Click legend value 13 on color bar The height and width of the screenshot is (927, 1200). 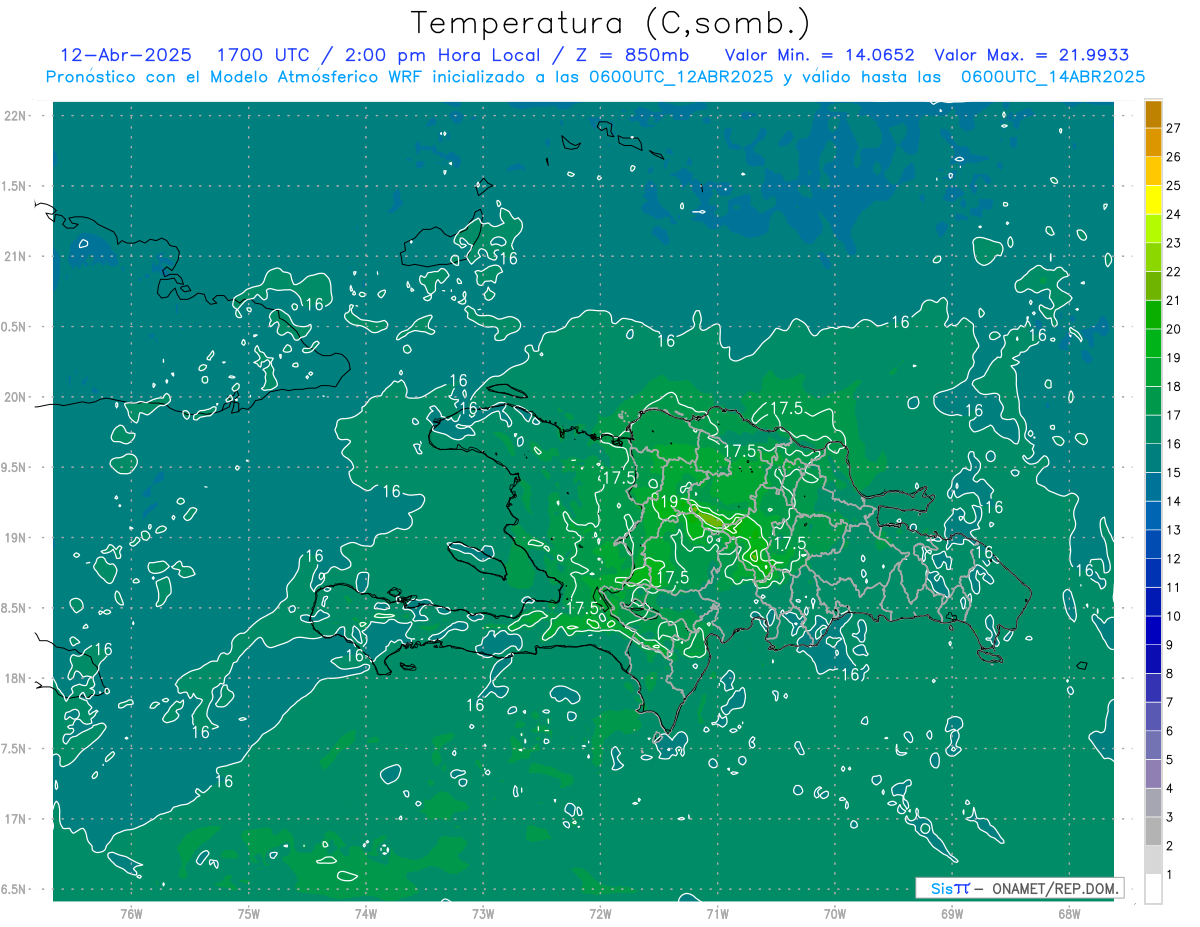(x=1174, y=530)
